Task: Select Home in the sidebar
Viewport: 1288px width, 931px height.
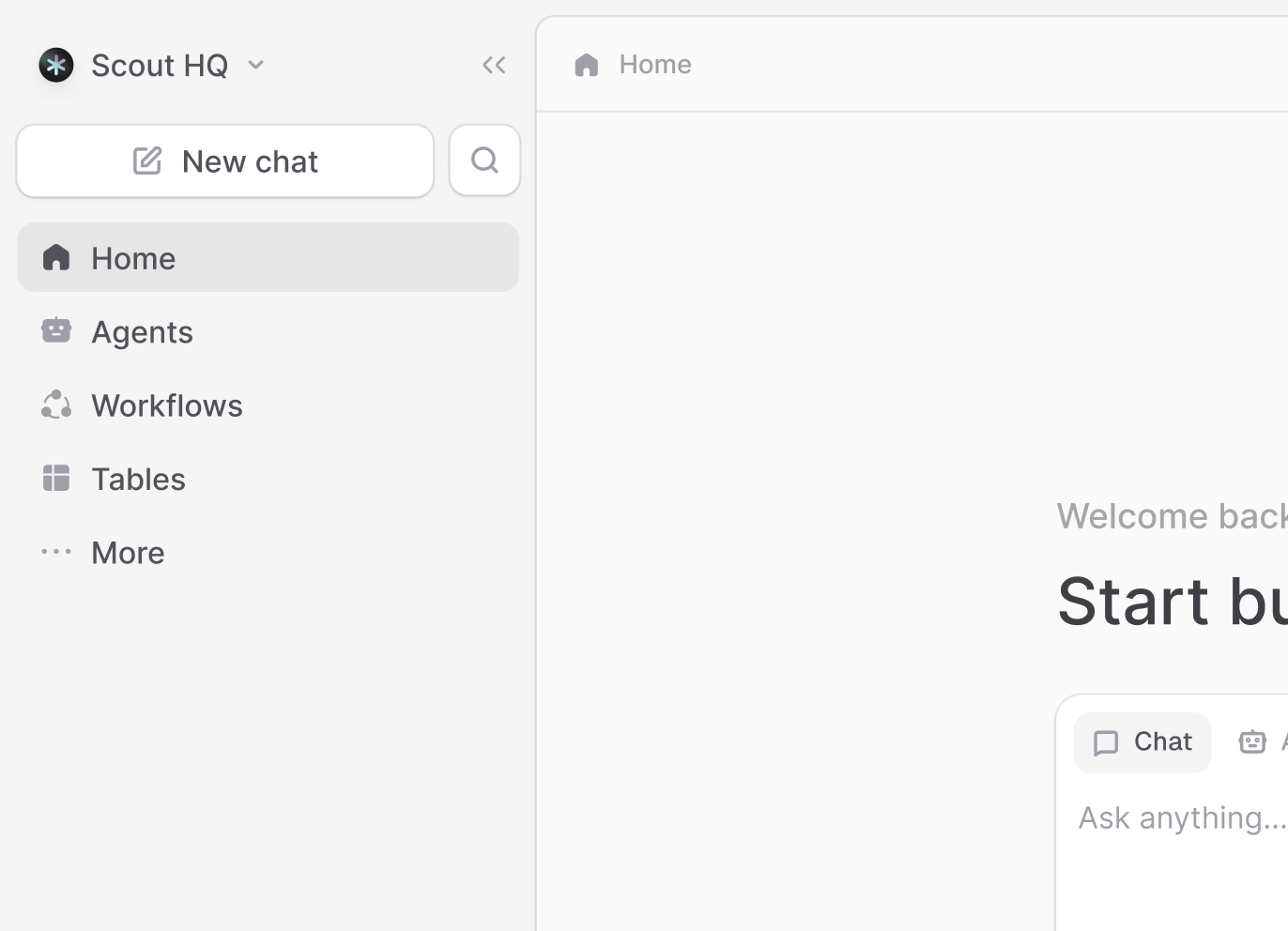Action: coord(268,257)
